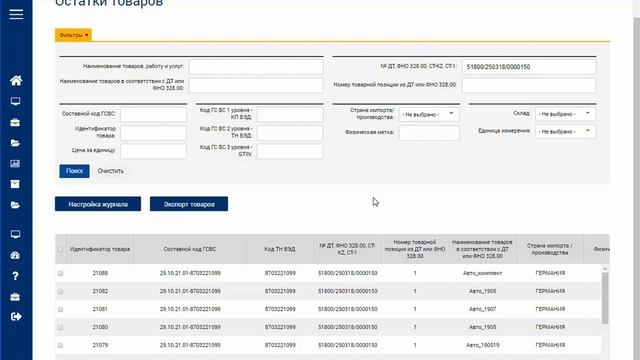Image resolution: width=640 pixels, height=360 pixels.
Task: Click the № ДТ field containing 51800/250318/0000150
Action: pos(529,67)
